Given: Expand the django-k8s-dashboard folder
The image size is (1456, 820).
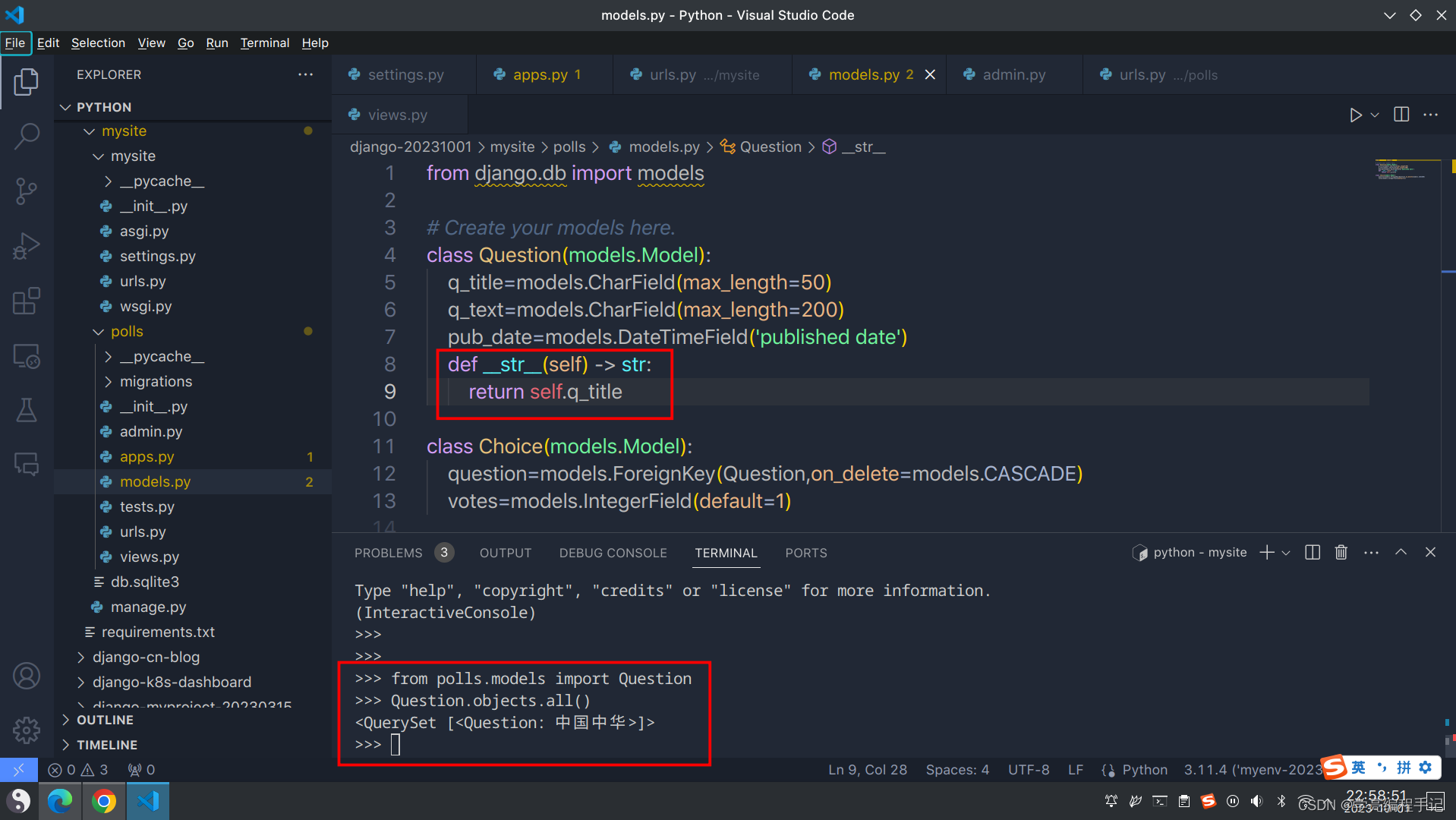Looking at the screenshot, I should [172, 683].
